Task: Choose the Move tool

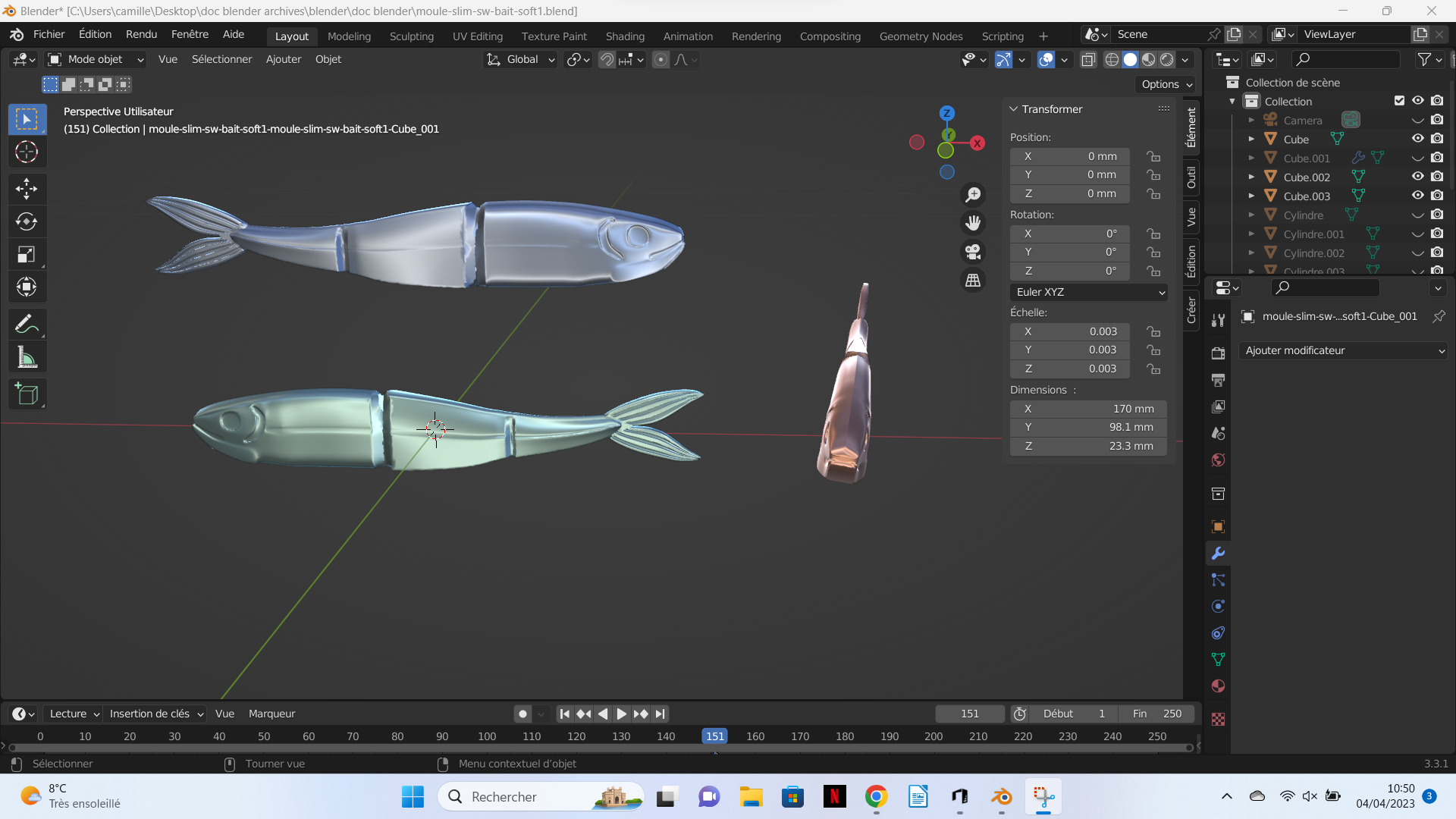Action: point(27,188)
